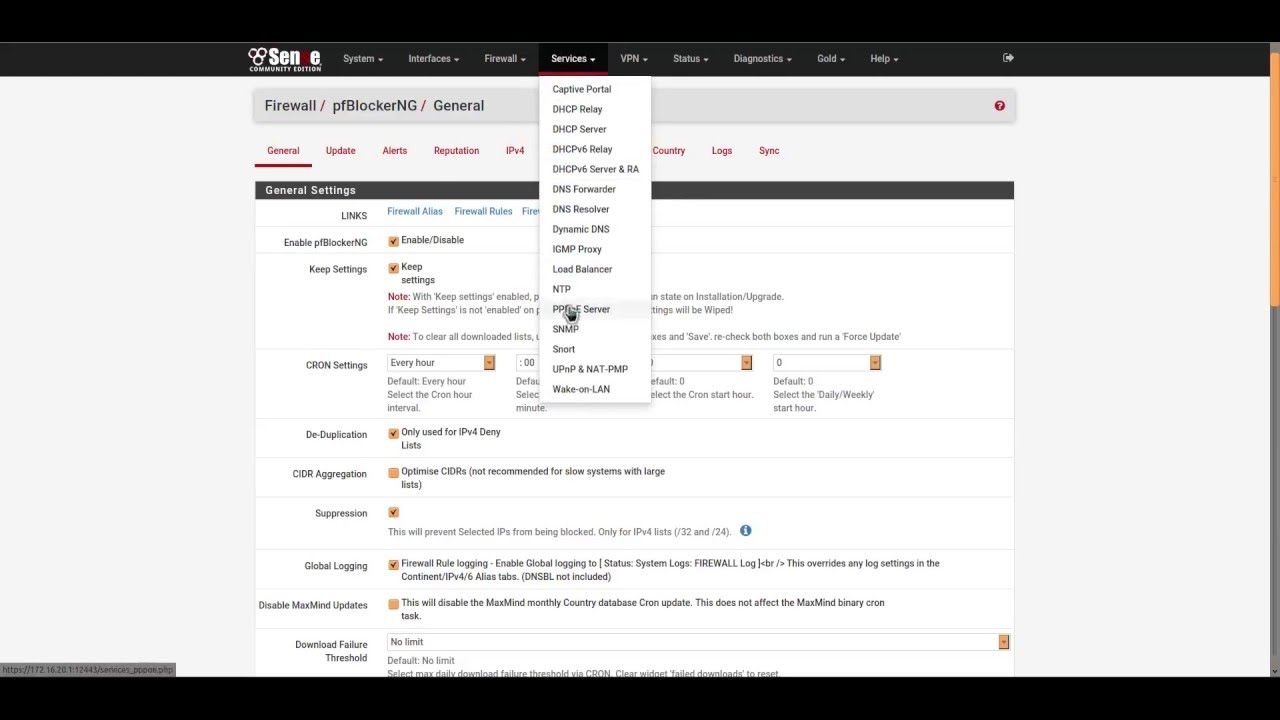1280x720 pixels.
Task: Switch to the Update tab
Action: coord(340,151)
